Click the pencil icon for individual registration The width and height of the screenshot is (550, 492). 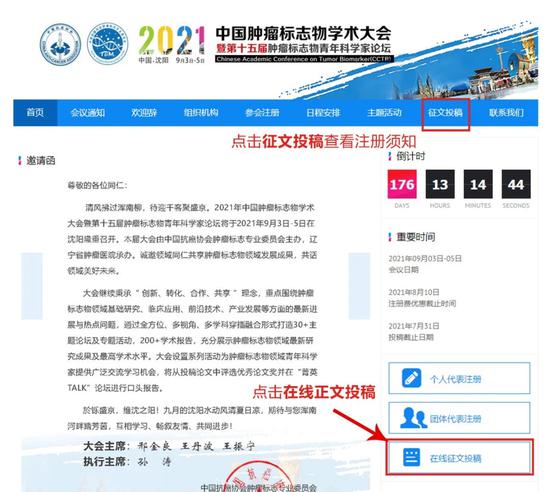tap(411, 378)
